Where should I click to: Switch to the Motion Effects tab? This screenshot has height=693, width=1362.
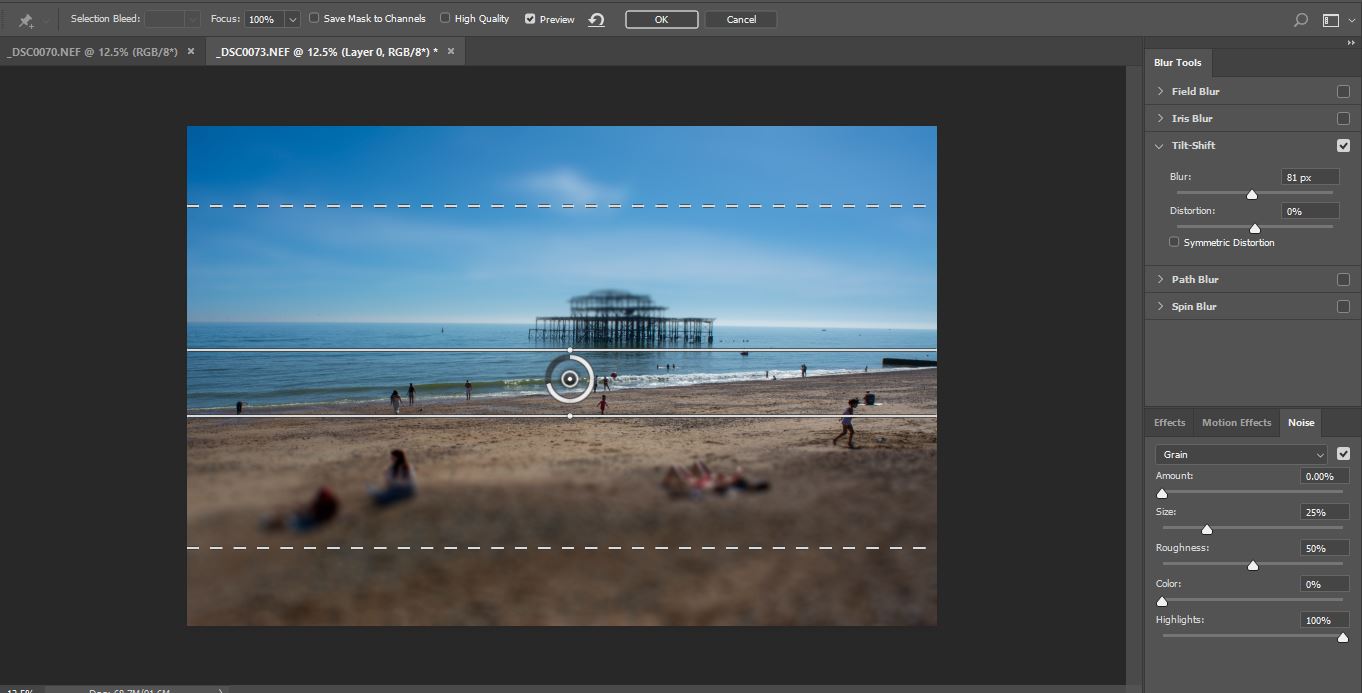(x=1236, y=422)
